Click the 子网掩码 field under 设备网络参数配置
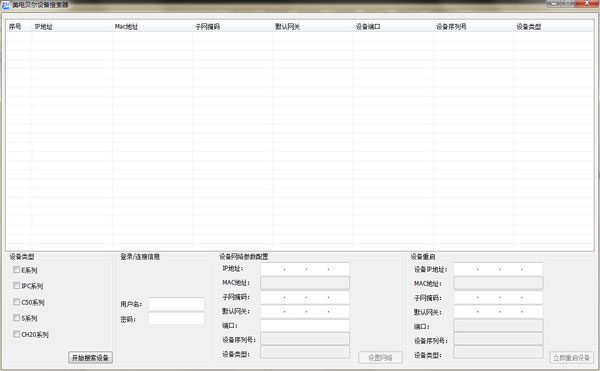Screen dimensions: 600x371 305,297
